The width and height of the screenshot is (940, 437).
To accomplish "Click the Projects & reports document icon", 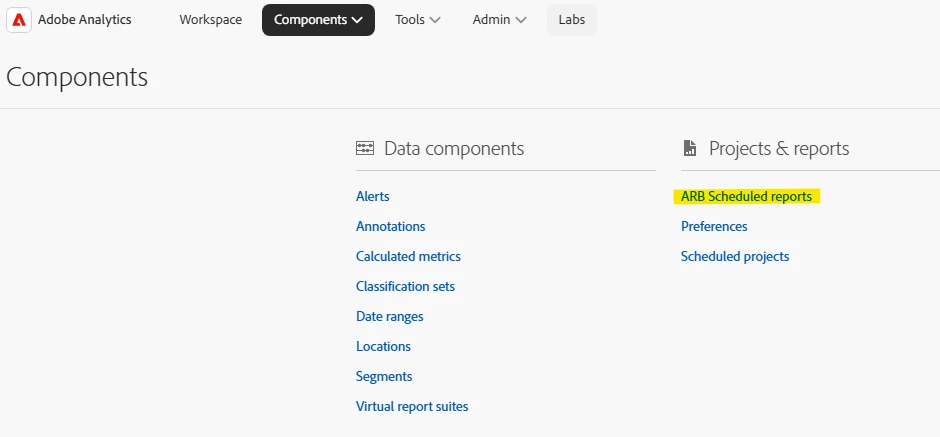I will pos(690,149).
